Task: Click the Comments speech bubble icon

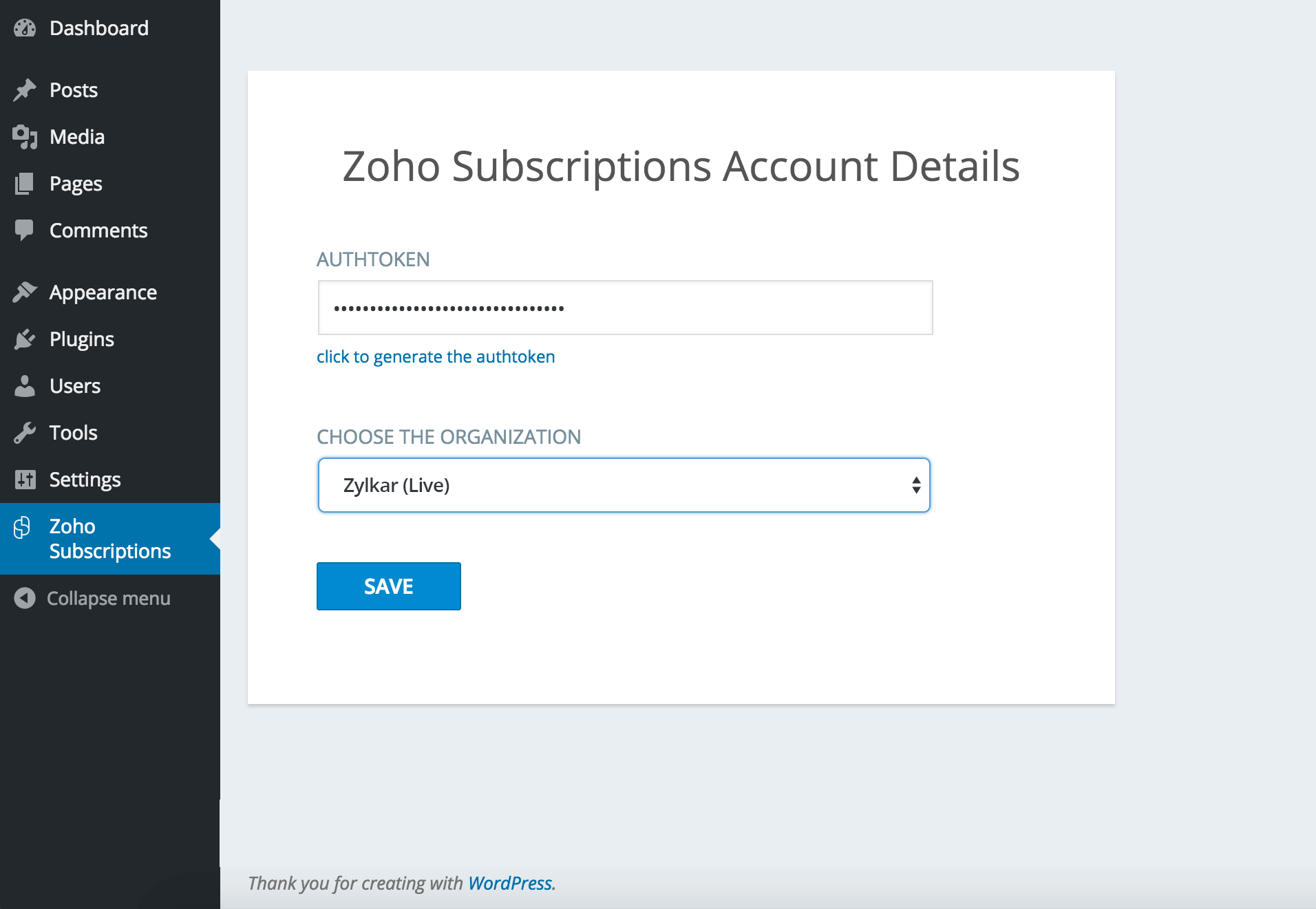Action: click(x=25, y=231)
